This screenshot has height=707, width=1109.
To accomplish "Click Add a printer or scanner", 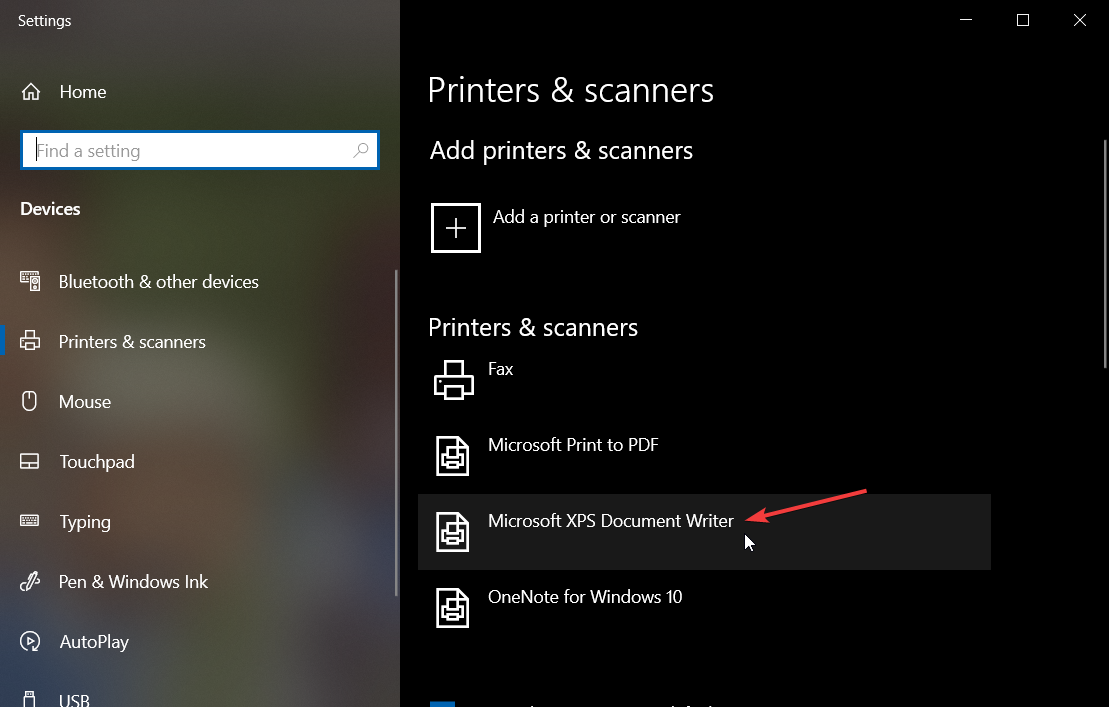I will pyautogui.click(x=586, y=216).
